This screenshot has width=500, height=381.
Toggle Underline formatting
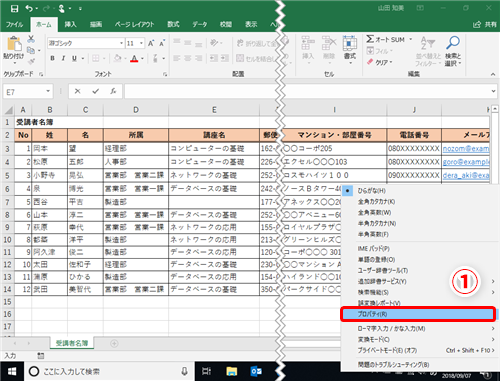(x=74, y=58)
